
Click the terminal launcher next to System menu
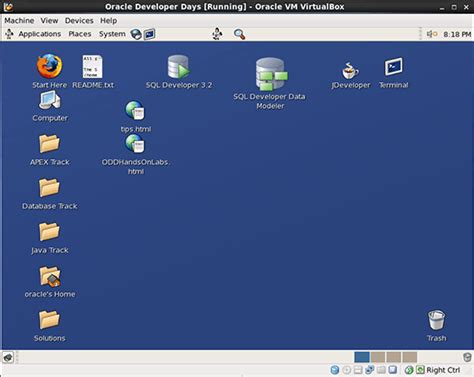pyautogui.click(x=149, y=34)
